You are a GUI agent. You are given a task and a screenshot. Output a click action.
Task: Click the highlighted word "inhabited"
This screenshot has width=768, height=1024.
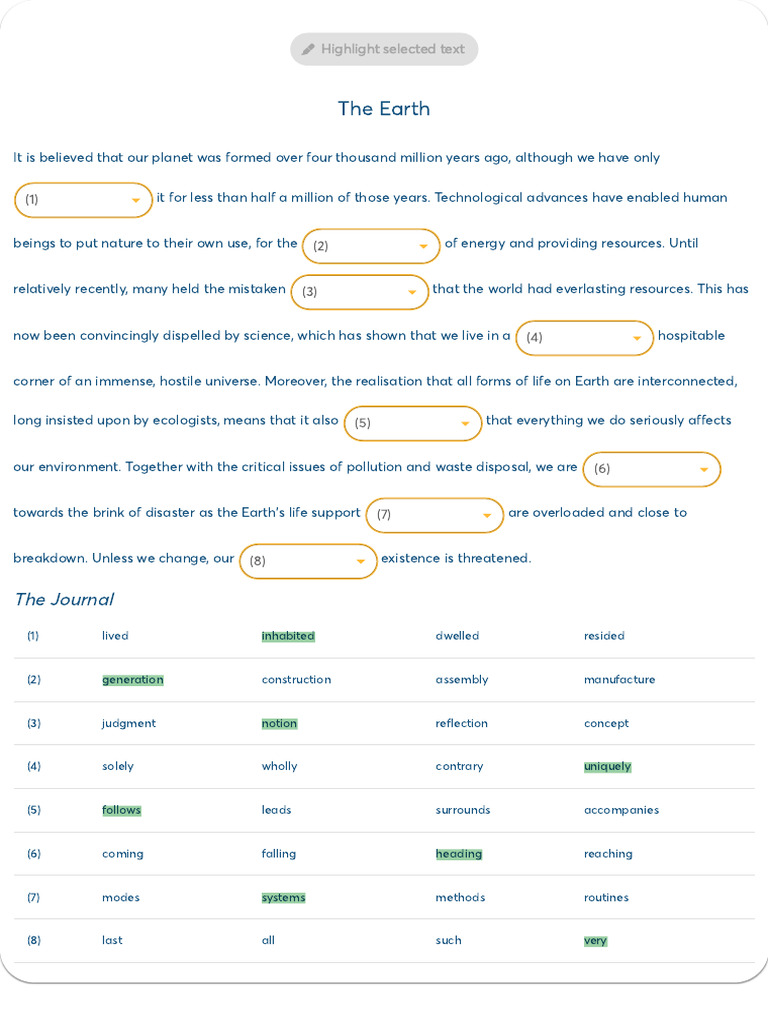[288, 636]
